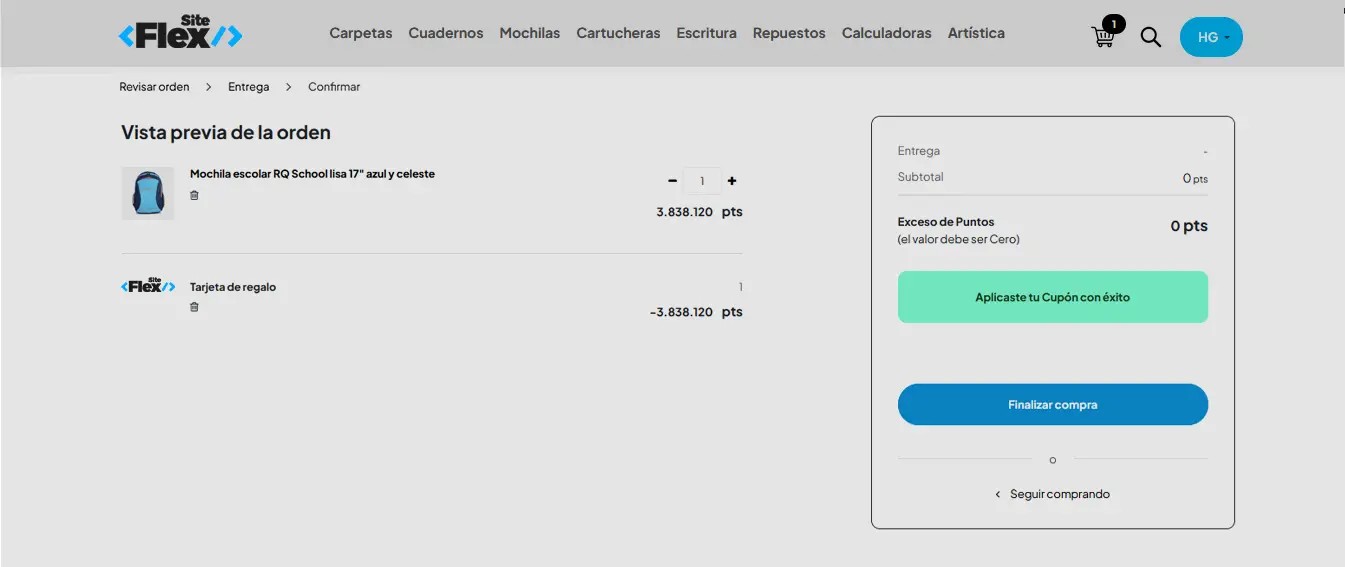
Task: Increase backpack quantity with plus button
Action: pos(732,181)
